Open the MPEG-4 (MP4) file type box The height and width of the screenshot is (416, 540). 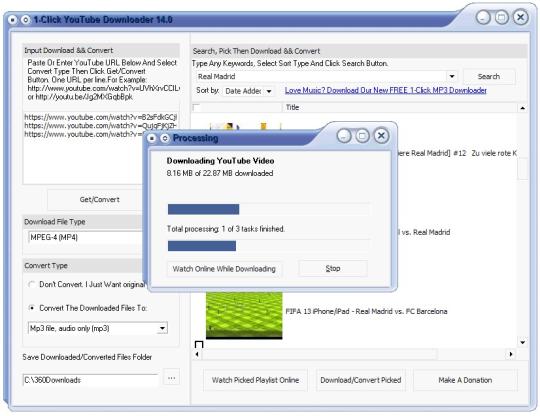(x=86, y=238)
